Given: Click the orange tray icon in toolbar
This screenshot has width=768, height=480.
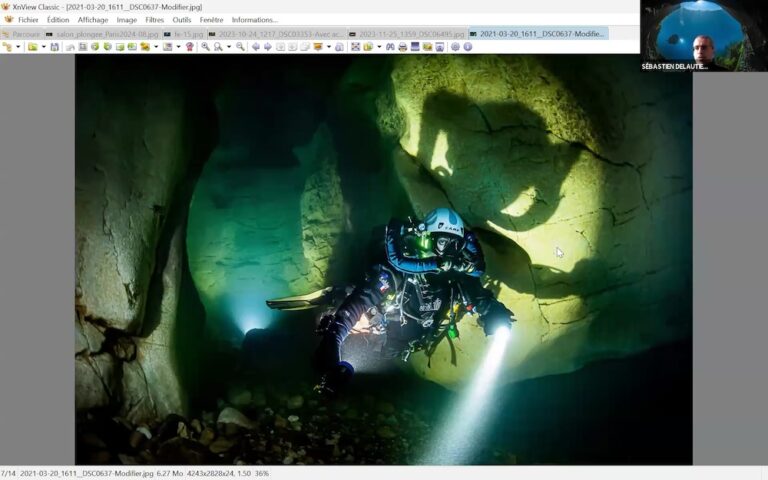Looking at the screenshot, I should pyautogui.click(x=318, y=47).
